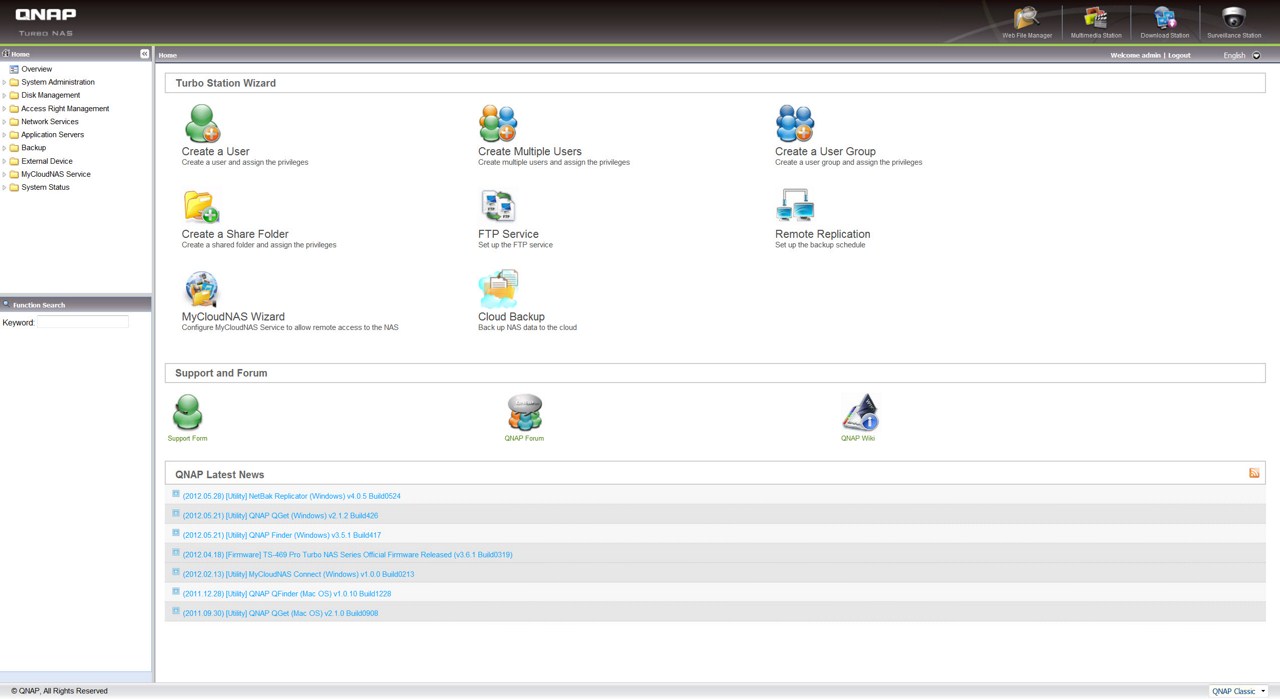Image resolution: width=1280 pixels, height=699 pixels.
Task: Expand the Application Servers tree node
Action: click(4, 134)
